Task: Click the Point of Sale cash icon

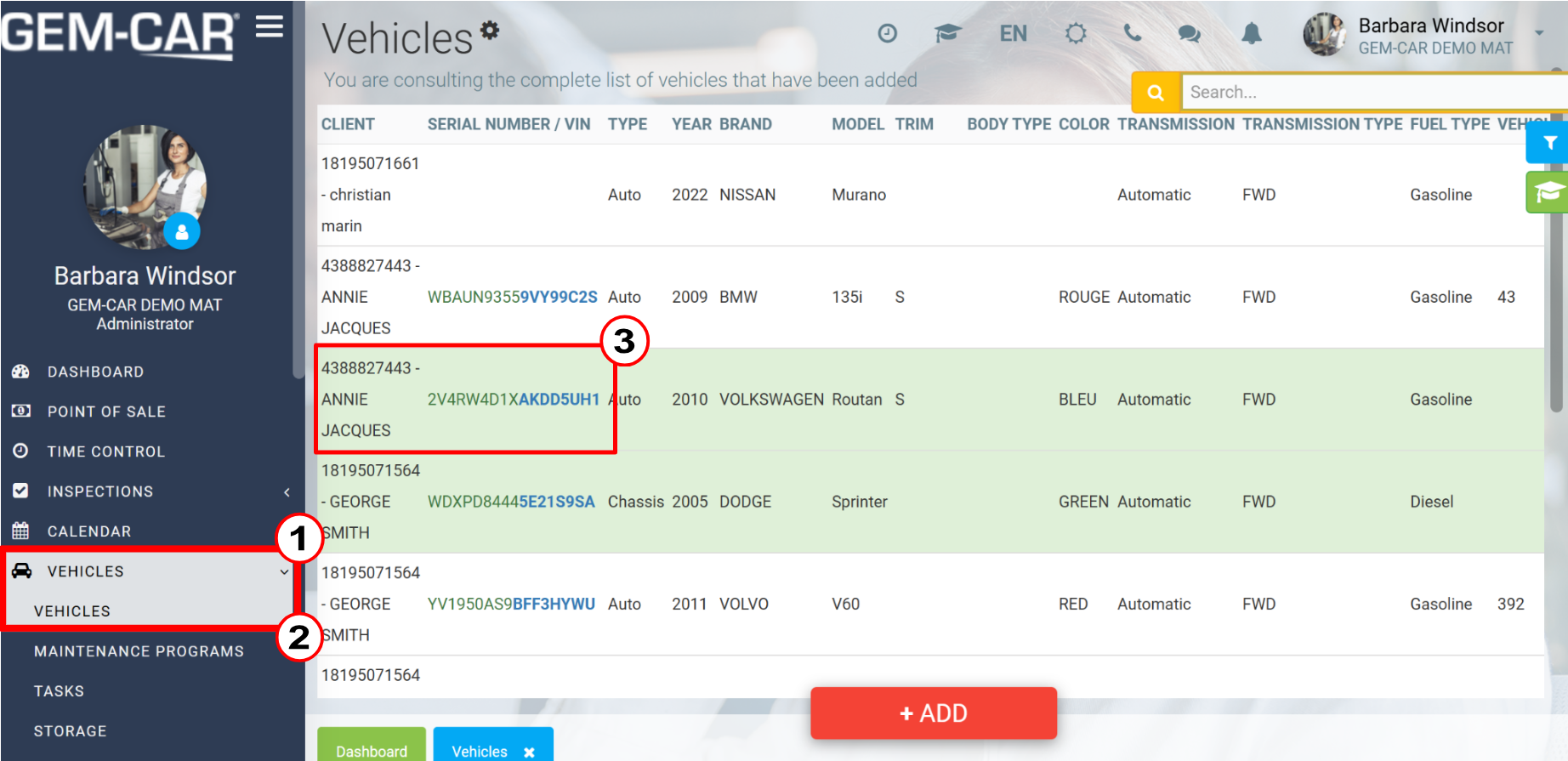Action: [x=20, y=412]
